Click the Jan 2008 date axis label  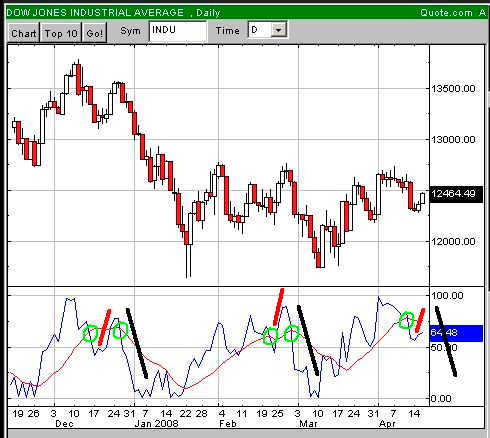coord(156,424)
